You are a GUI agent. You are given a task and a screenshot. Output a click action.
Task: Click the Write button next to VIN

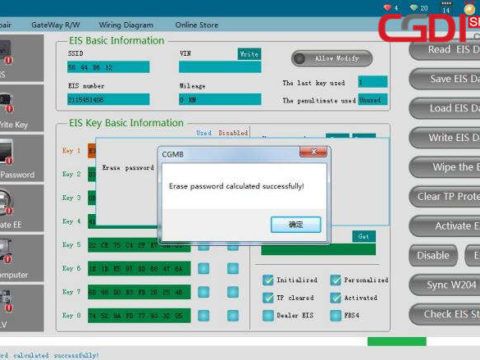249,54
